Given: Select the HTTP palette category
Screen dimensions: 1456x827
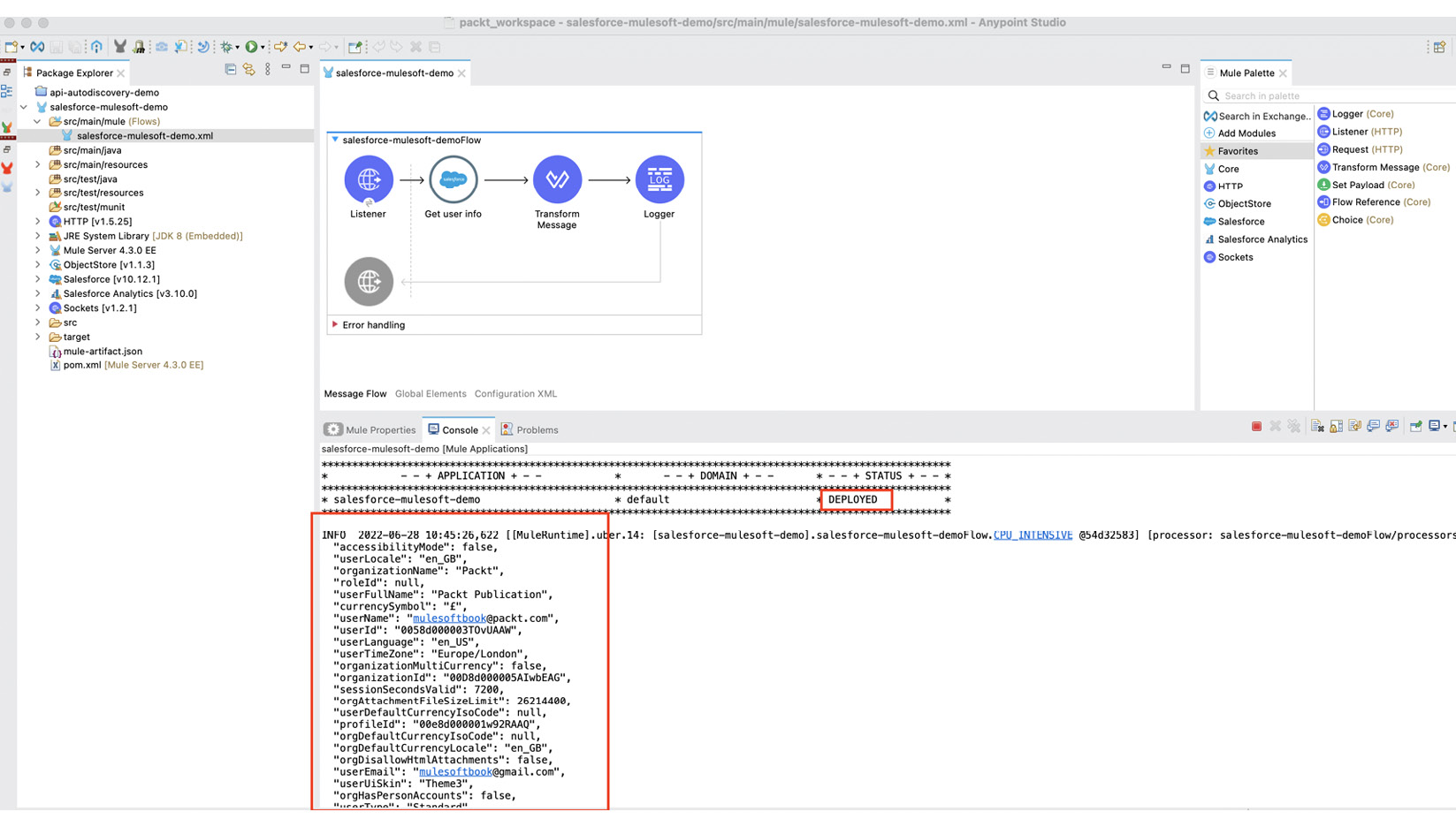Looking at the screenshot, I should click(1223, 186).
